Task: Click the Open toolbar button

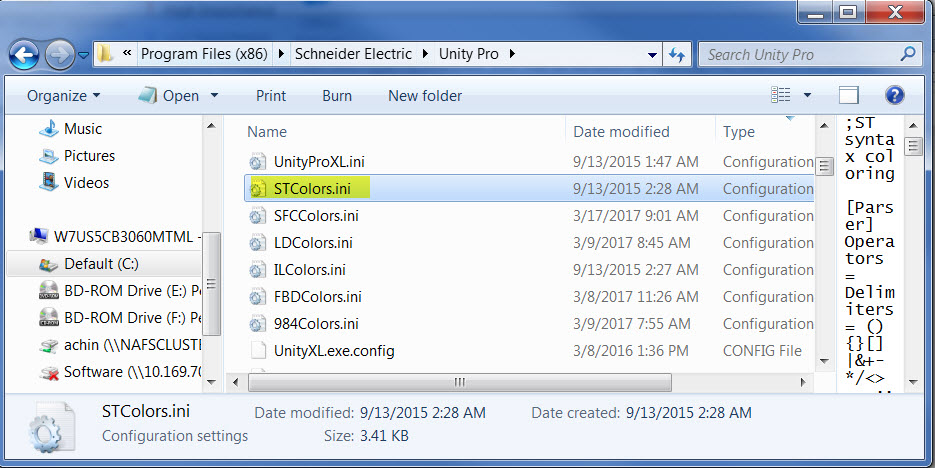Action: pyautogui.click(x=169, y=96)
